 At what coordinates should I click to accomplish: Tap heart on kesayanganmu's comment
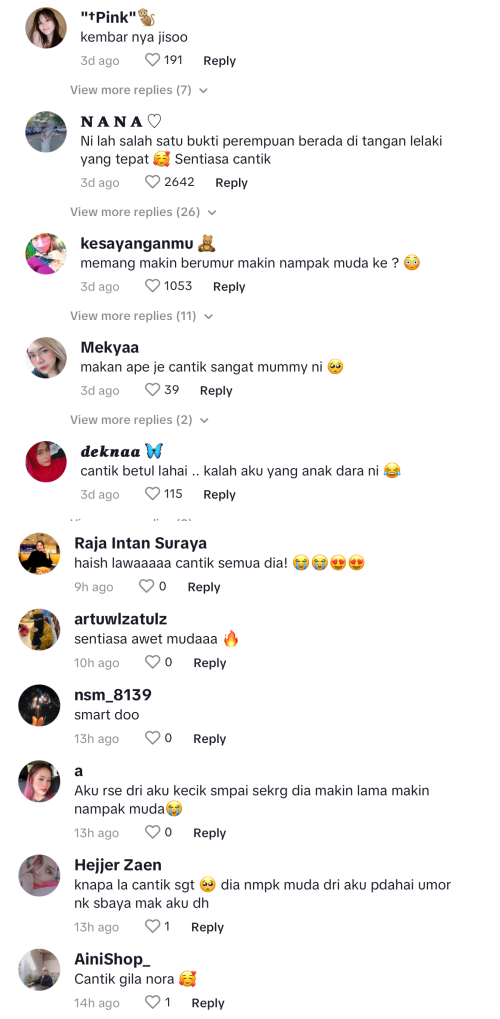pyautogui.click(x=152, y=287)
